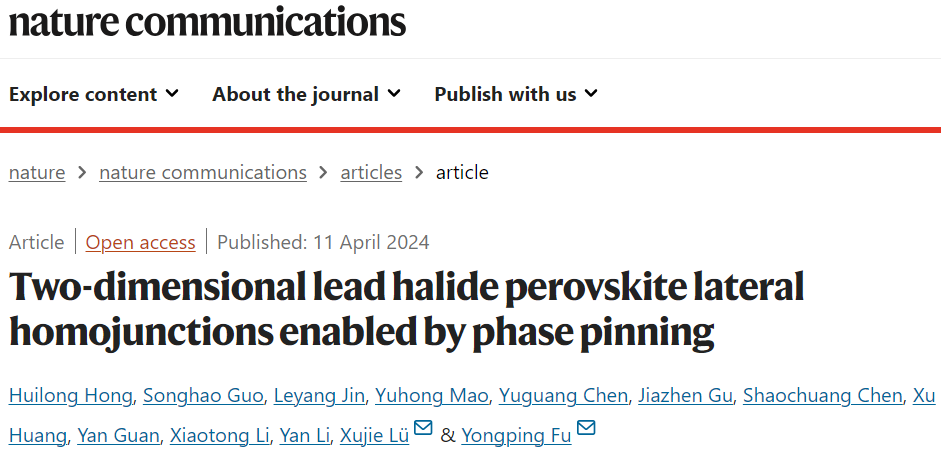This screenshot has width=941, height=452.
Task: Open author Songhao Guo's details
Action: 203,396
